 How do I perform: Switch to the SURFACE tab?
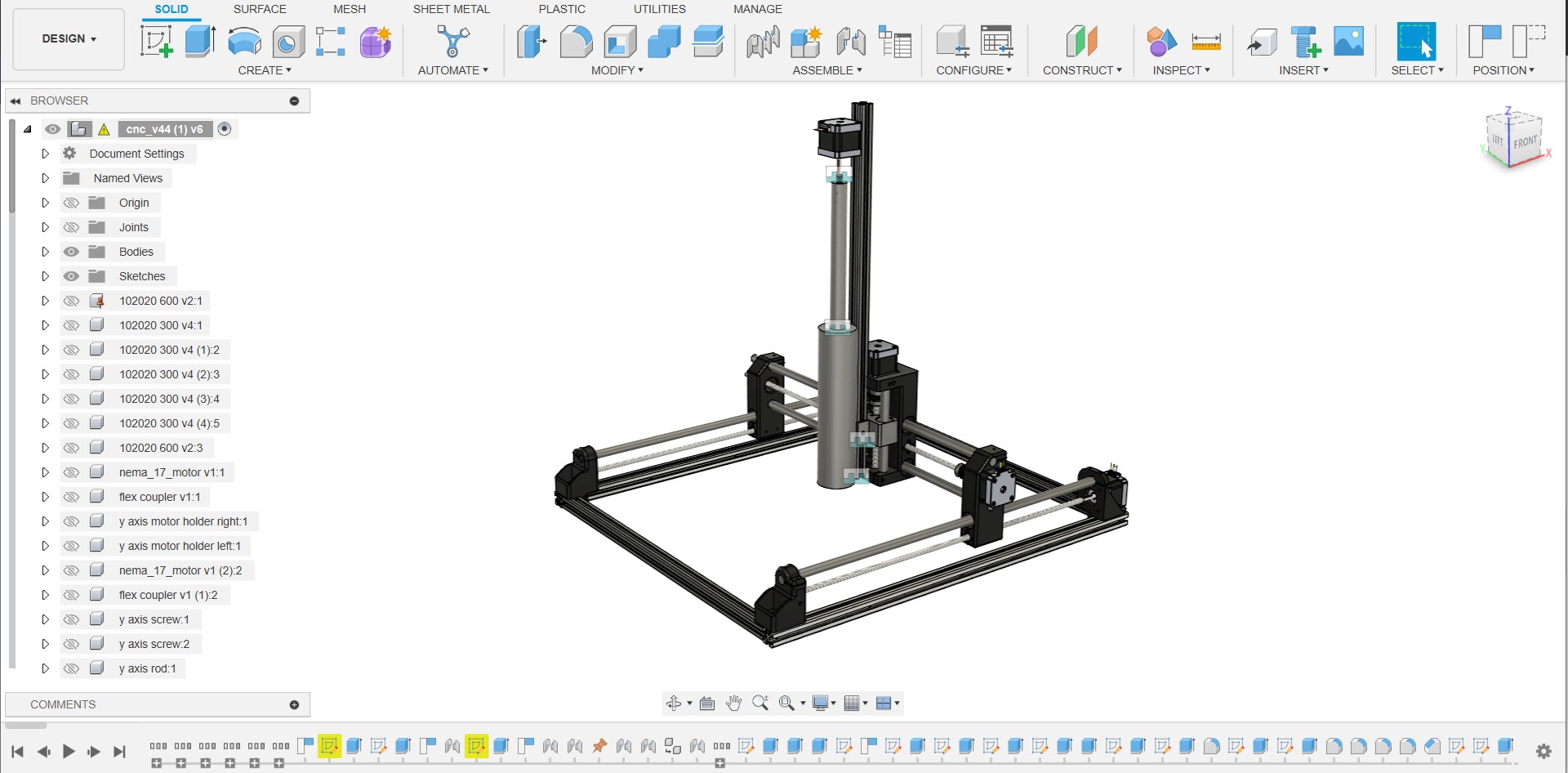pos(260,9)
